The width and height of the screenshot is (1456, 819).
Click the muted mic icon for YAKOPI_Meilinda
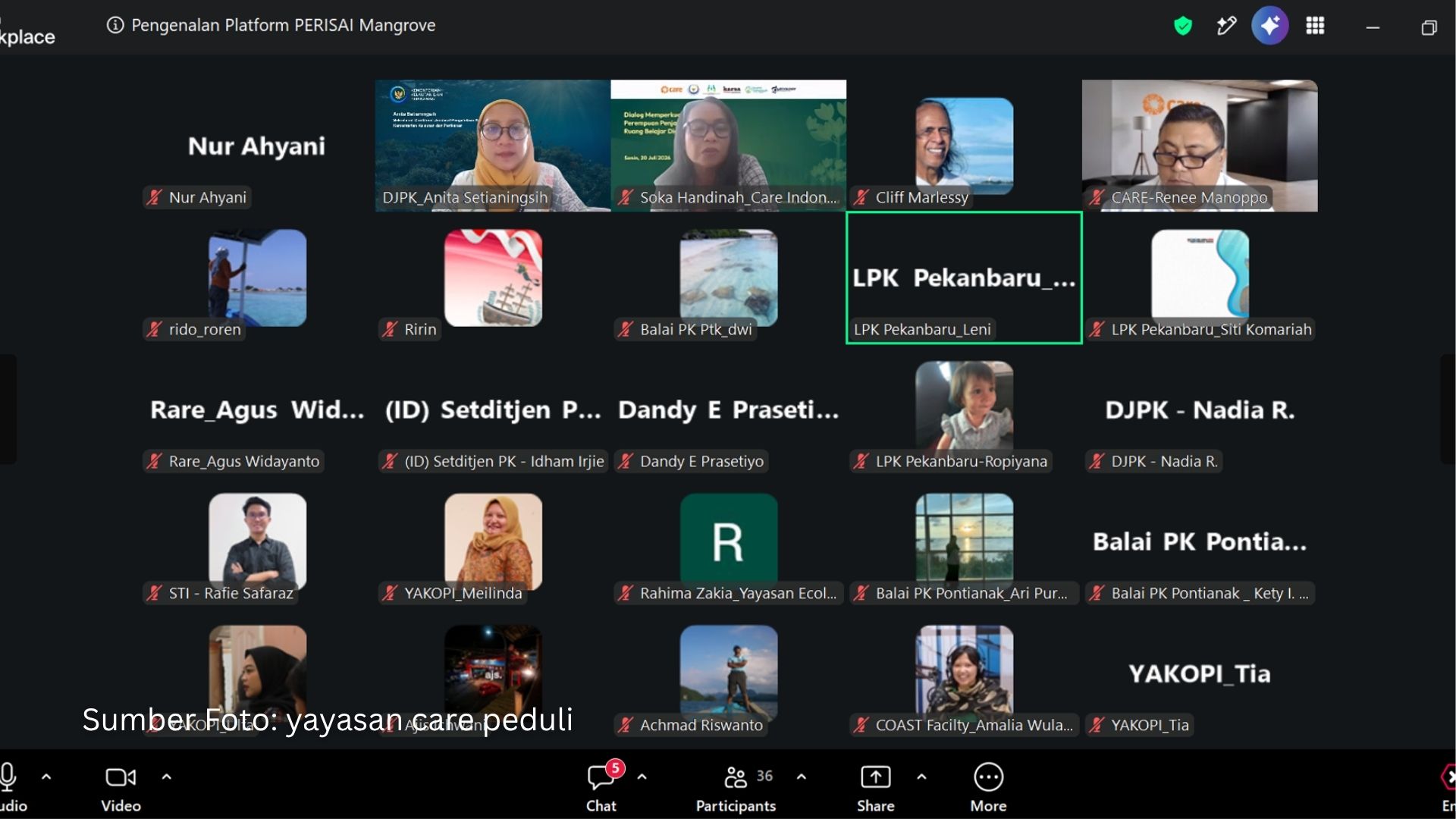click(390, 593)
